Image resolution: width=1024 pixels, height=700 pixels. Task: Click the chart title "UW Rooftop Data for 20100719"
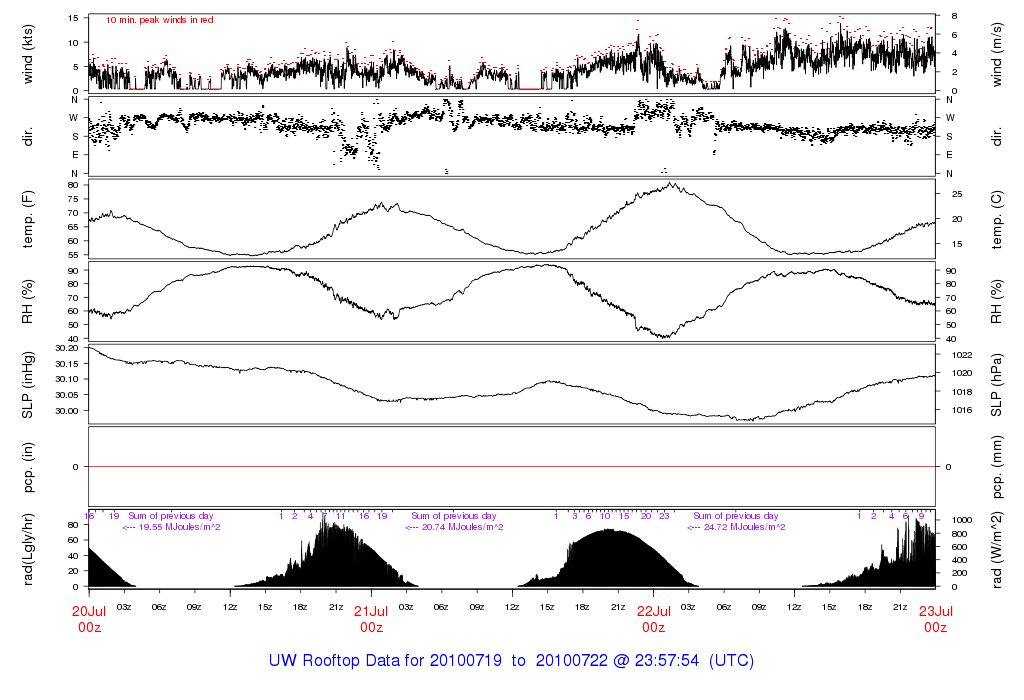[x=385, y=660]
